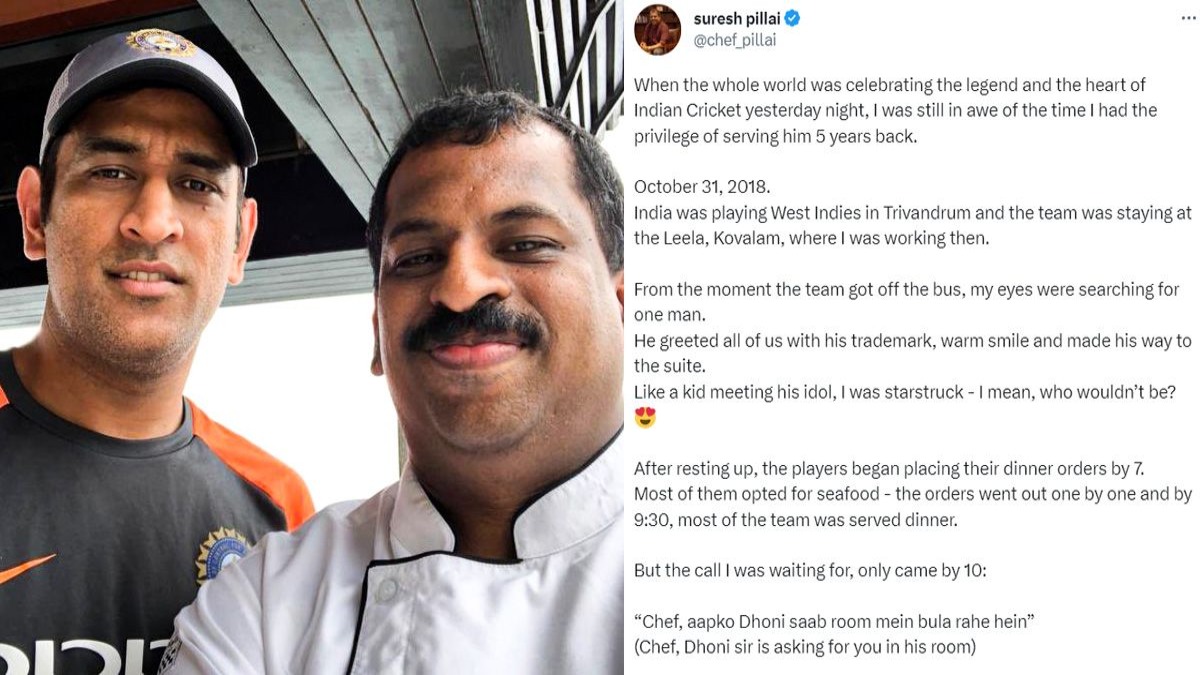Click the emblem on the blue cap

[161, 43]
